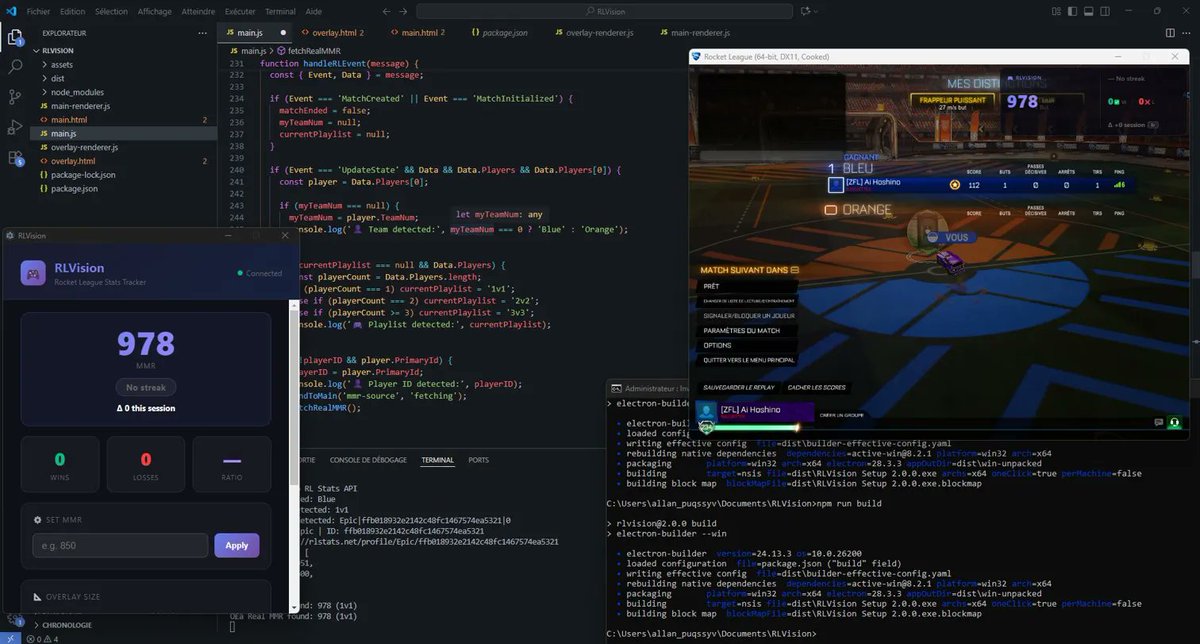Click the ruler icon beside OVERLAY SIZE
The image size is (1200, 644).
coord(36,596)
